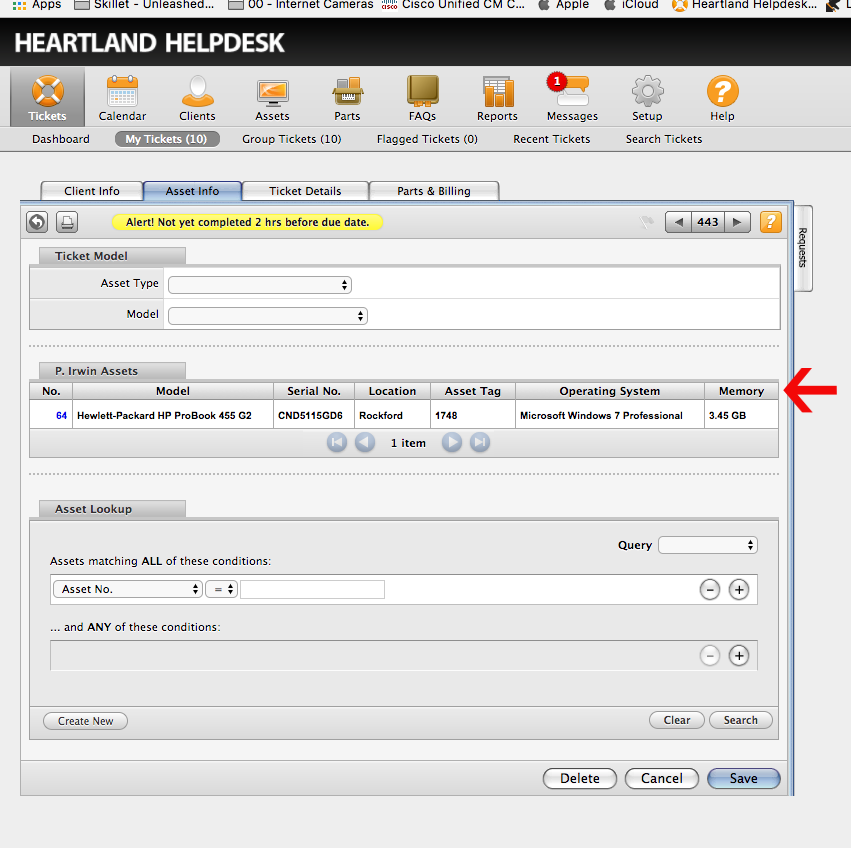Open the Dashboard submenu
Image resolution: width=851 pixels, height=848 pixels.
(61, 139)
